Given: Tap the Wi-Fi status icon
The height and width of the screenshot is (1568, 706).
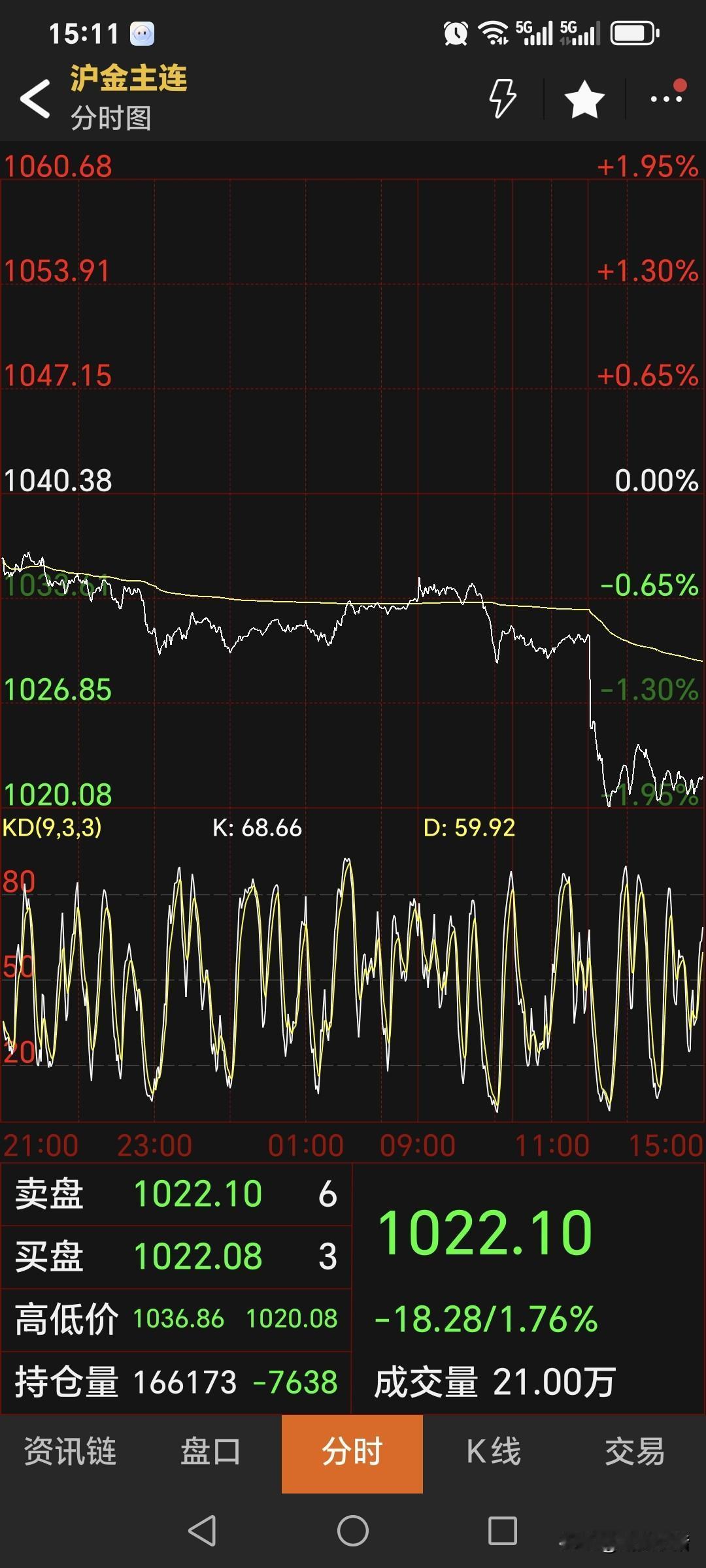Looking at the screenshot, I should pos(494,33).
